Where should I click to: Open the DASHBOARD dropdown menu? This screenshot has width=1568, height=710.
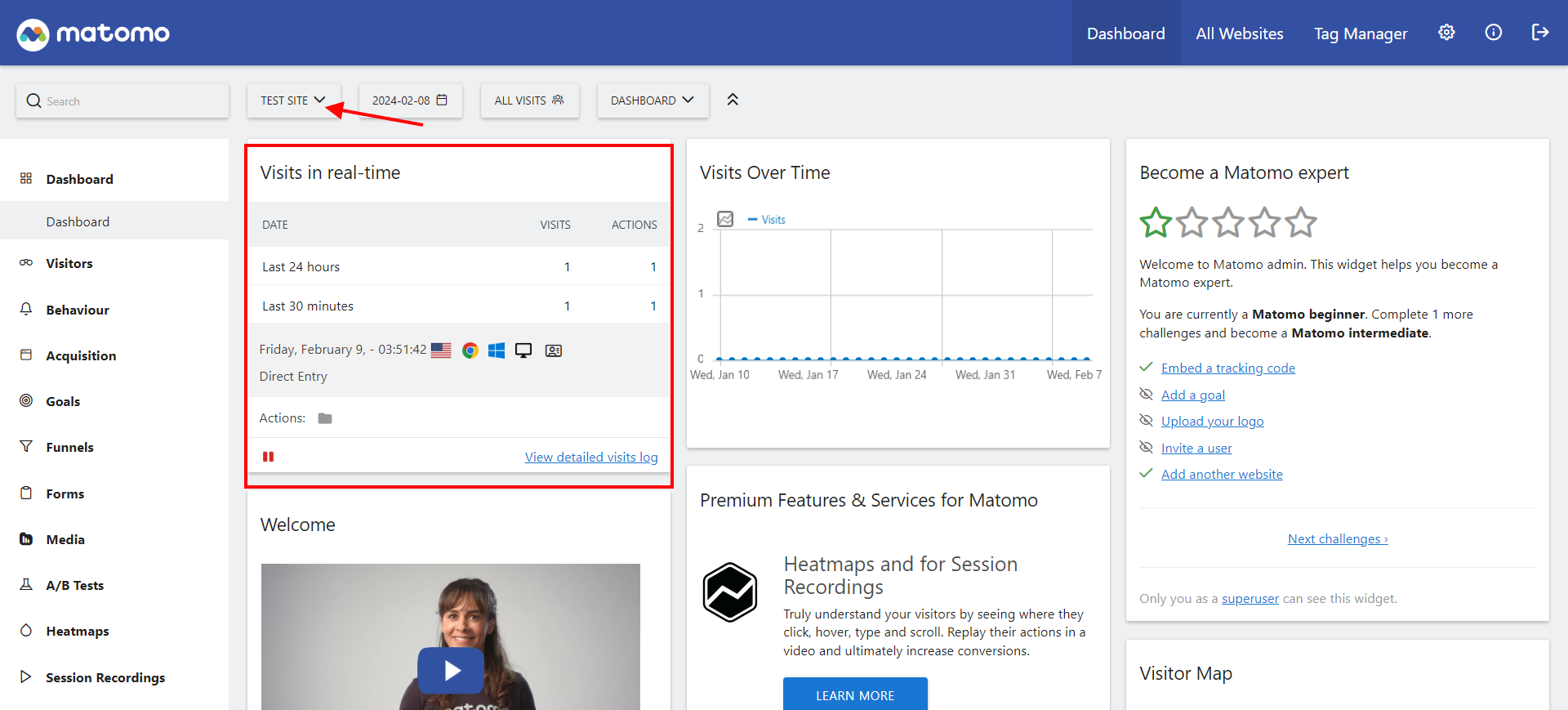652,100
